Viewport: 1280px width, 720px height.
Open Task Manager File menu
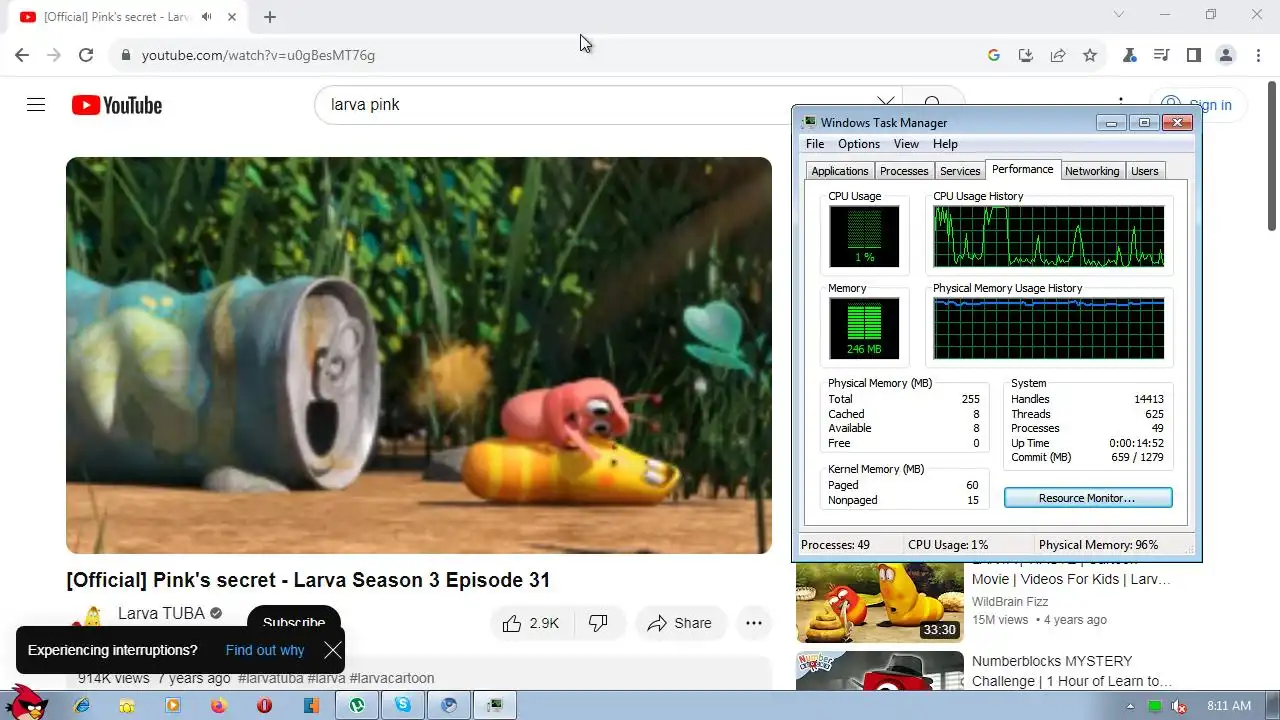click(x=815, y=144)
